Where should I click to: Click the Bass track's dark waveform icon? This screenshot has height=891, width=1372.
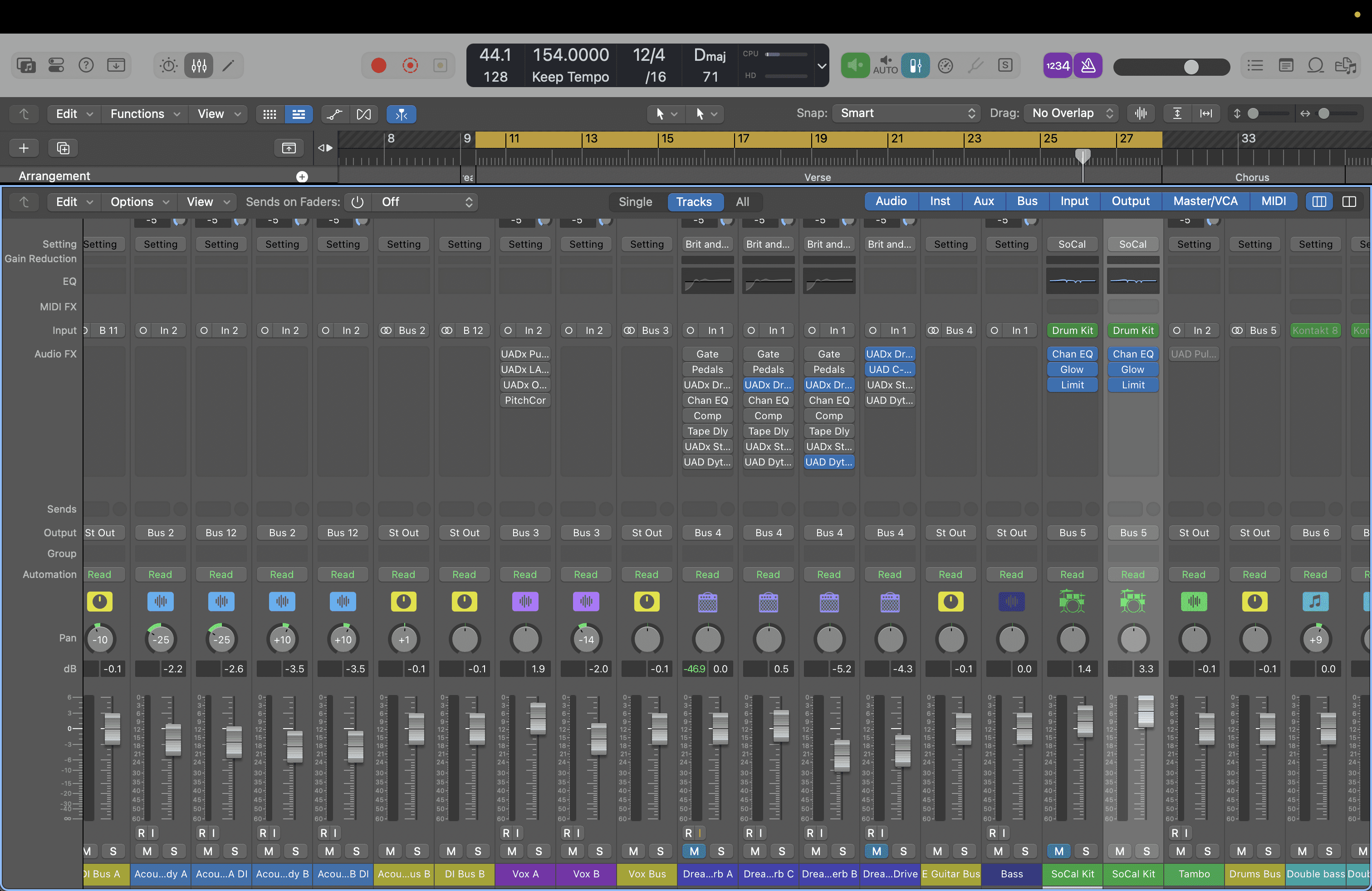(1011, 602)
